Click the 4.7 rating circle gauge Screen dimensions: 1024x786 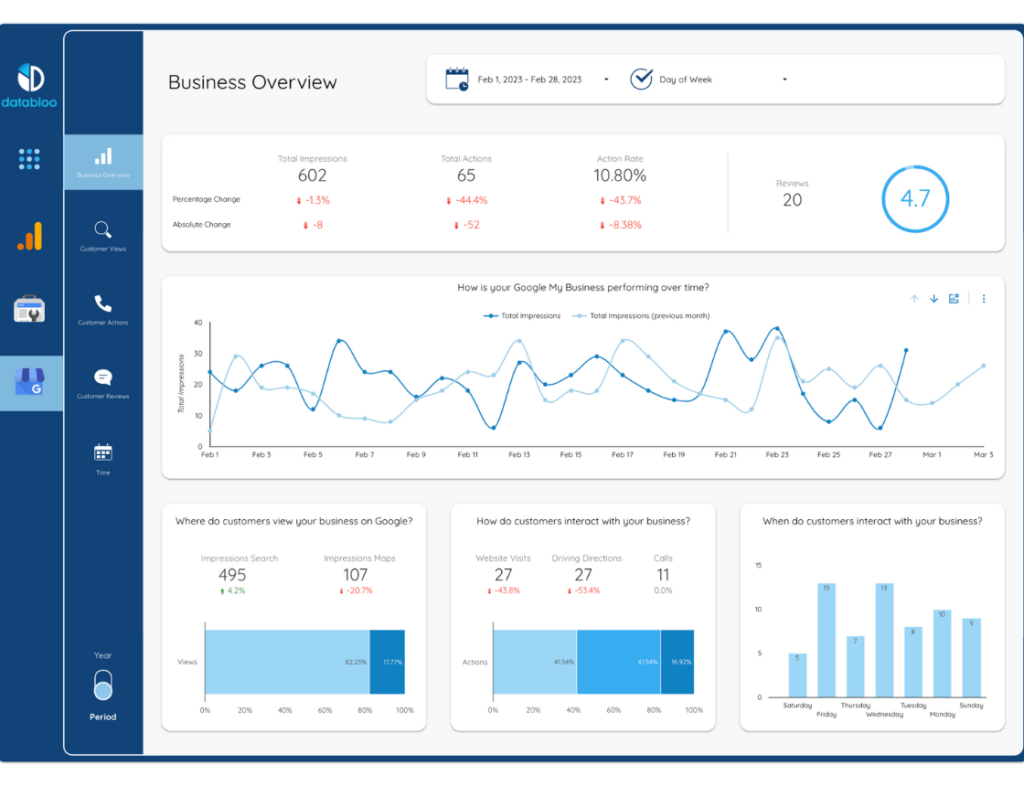coord(915,199)
